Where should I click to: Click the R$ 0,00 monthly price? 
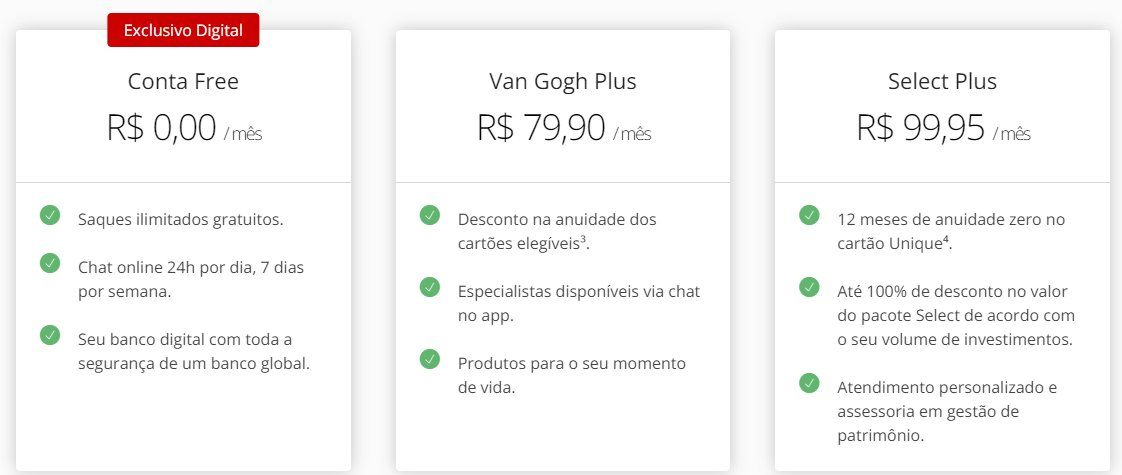(x=184, y=129)
